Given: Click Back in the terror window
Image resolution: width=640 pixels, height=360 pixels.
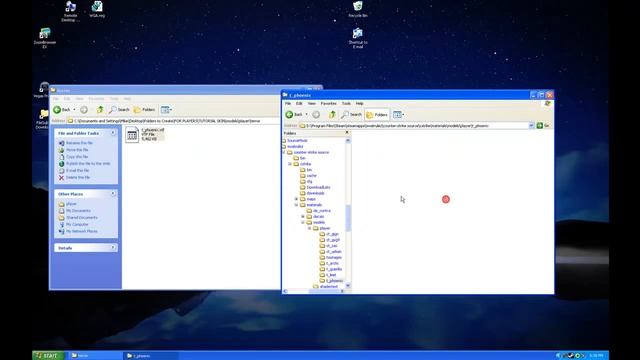Looking at the screenshot, I should point(62,110).
